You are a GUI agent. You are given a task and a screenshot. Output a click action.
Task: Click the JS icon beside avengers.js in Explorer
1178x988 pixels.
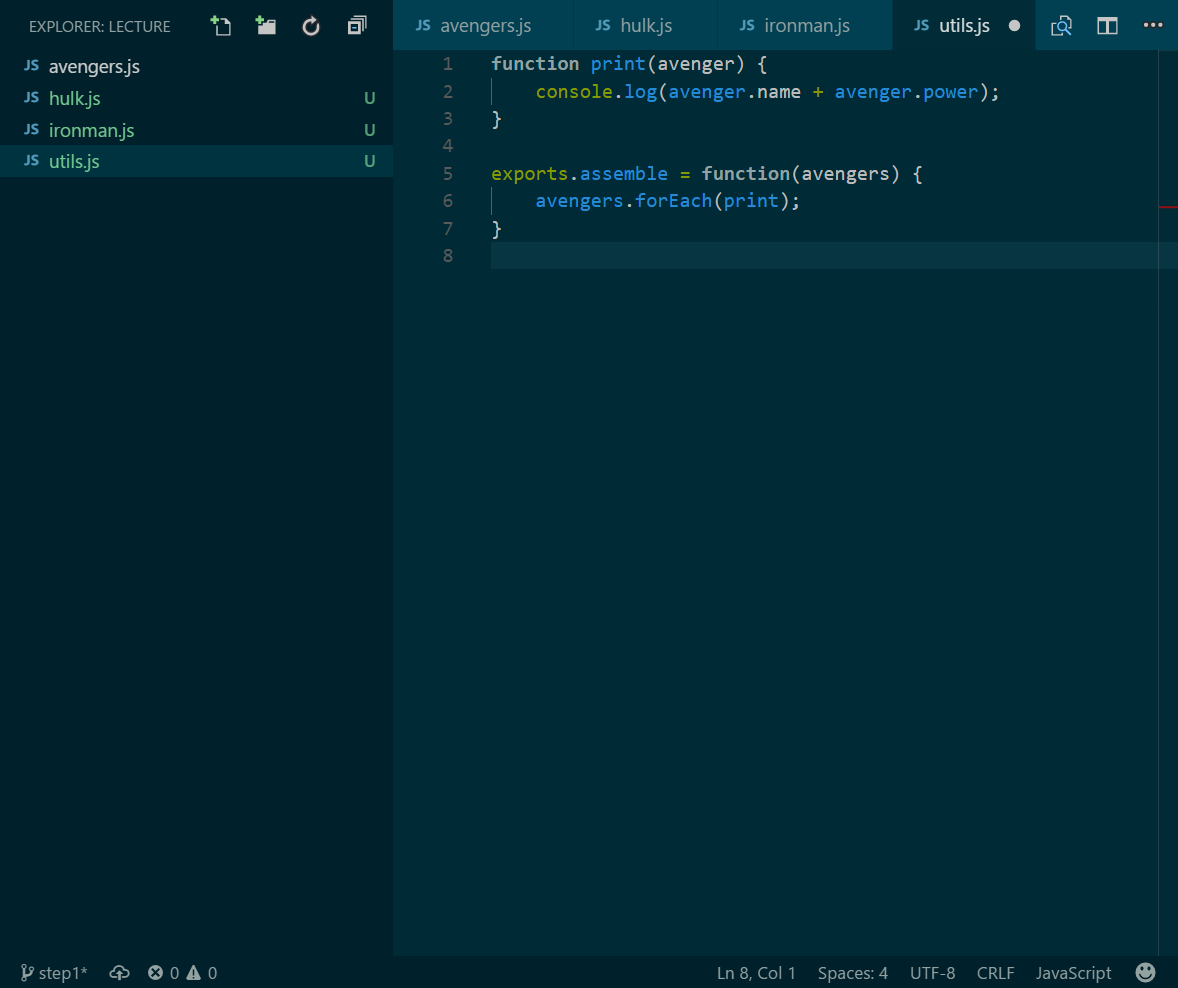click(32, 65)
